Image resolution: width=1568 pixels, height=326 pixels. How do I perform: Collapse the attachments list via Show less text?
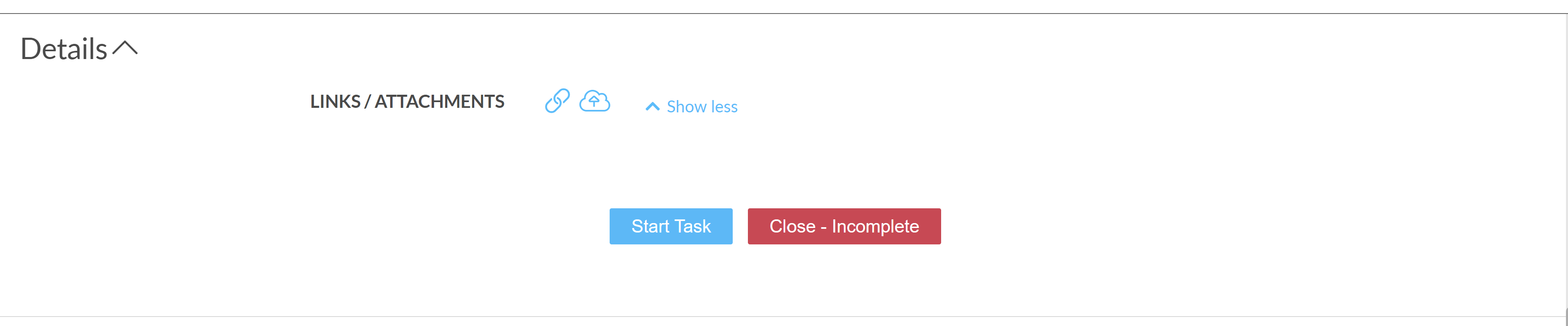[702, 107]
